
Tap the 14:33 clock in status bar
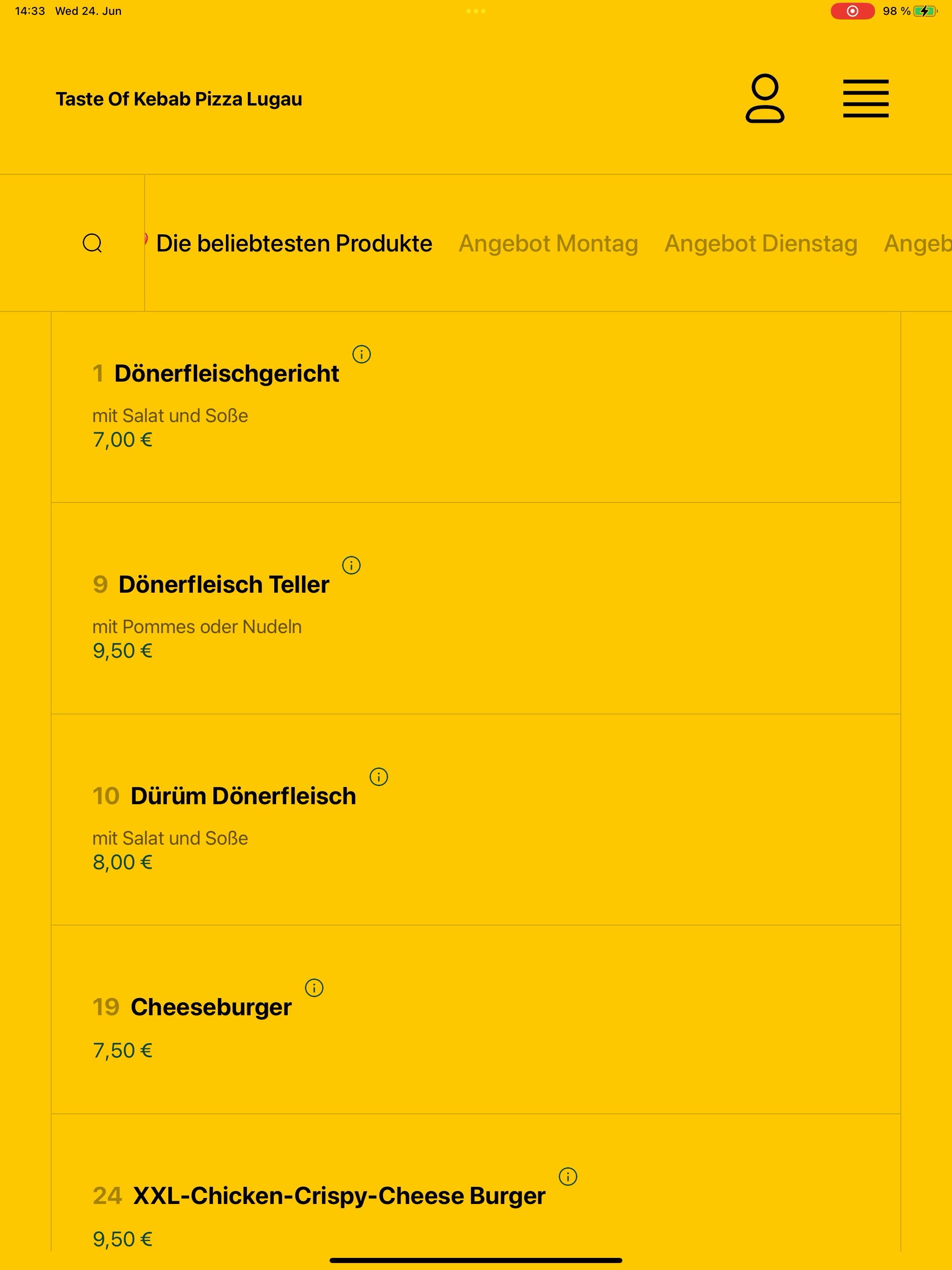[30, 11]
